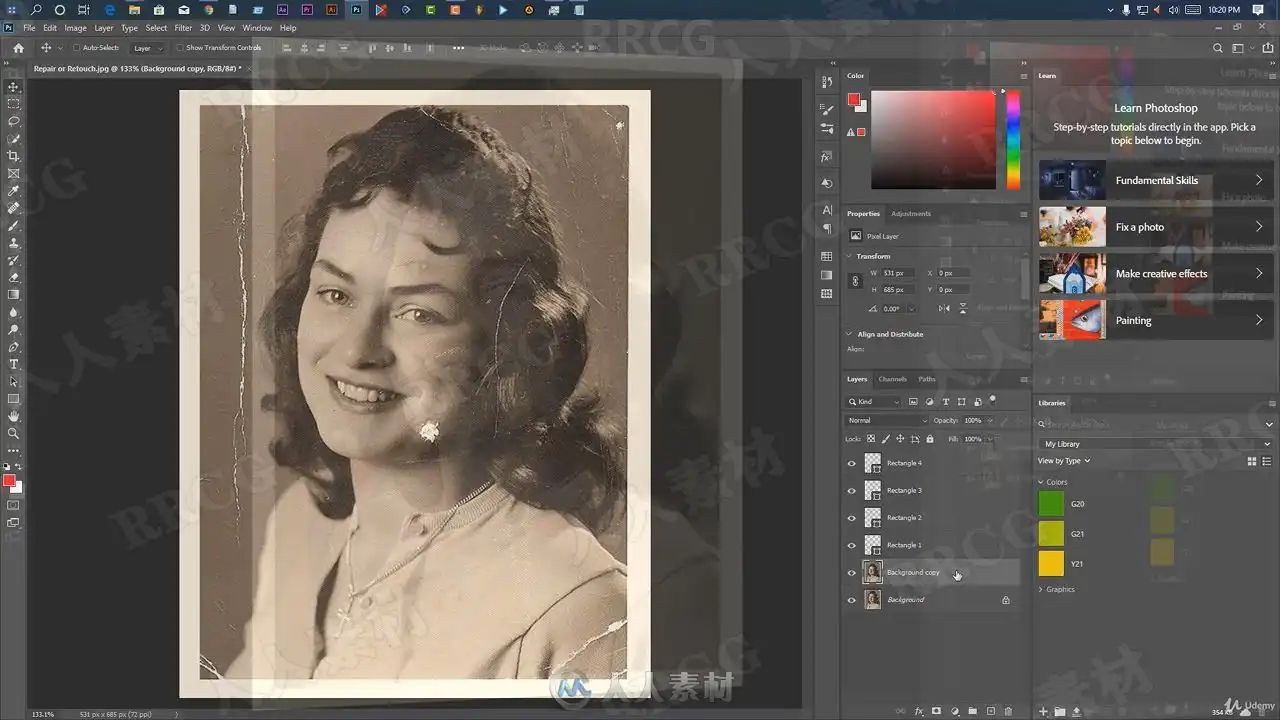Select the Zoom tool in toolbar
Image resolution: width=1280 pixels, height=720 pixels.
click(x=14, y=433)
